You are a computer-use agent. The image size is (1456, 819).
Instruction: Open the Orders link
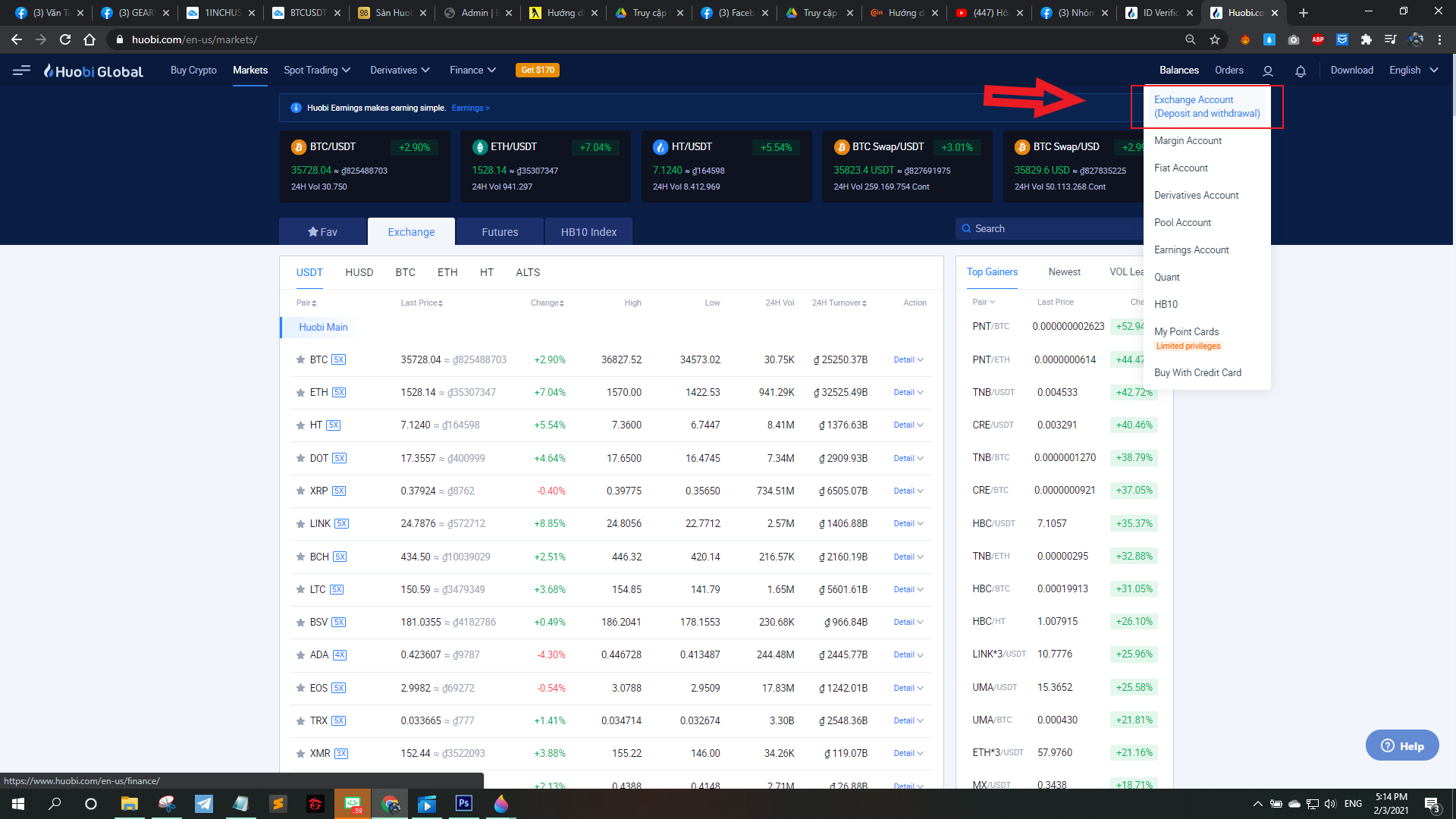1228,70
